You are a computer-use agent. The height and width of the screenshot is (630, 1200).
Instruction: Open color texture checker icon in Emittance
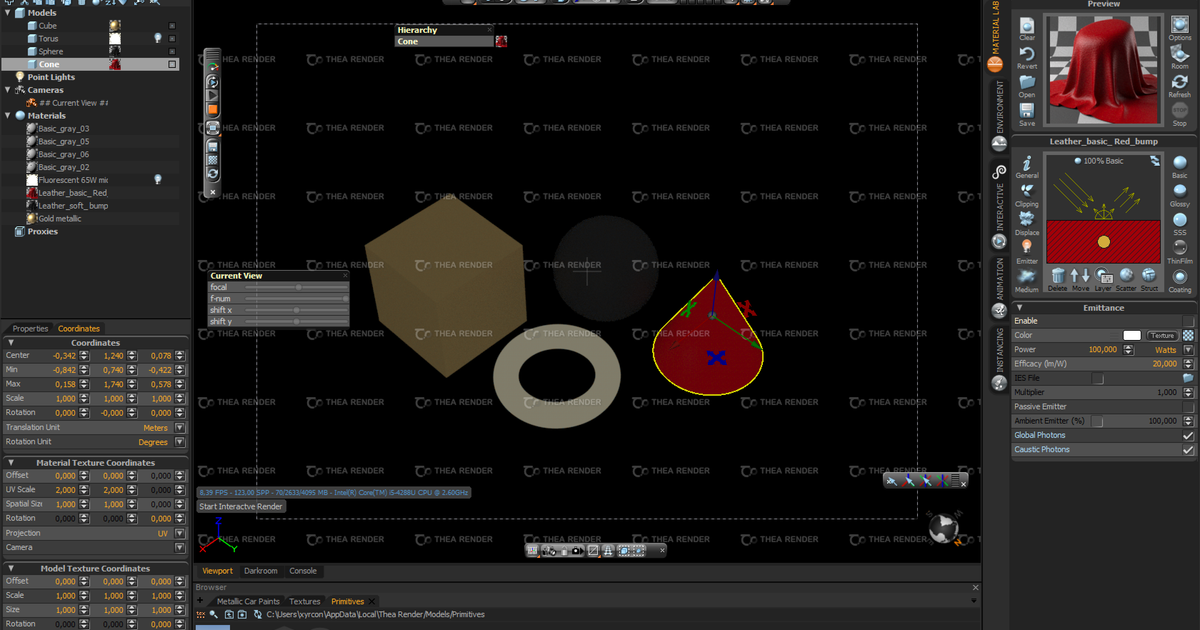pyautogui.click(x=1188, y=336)
